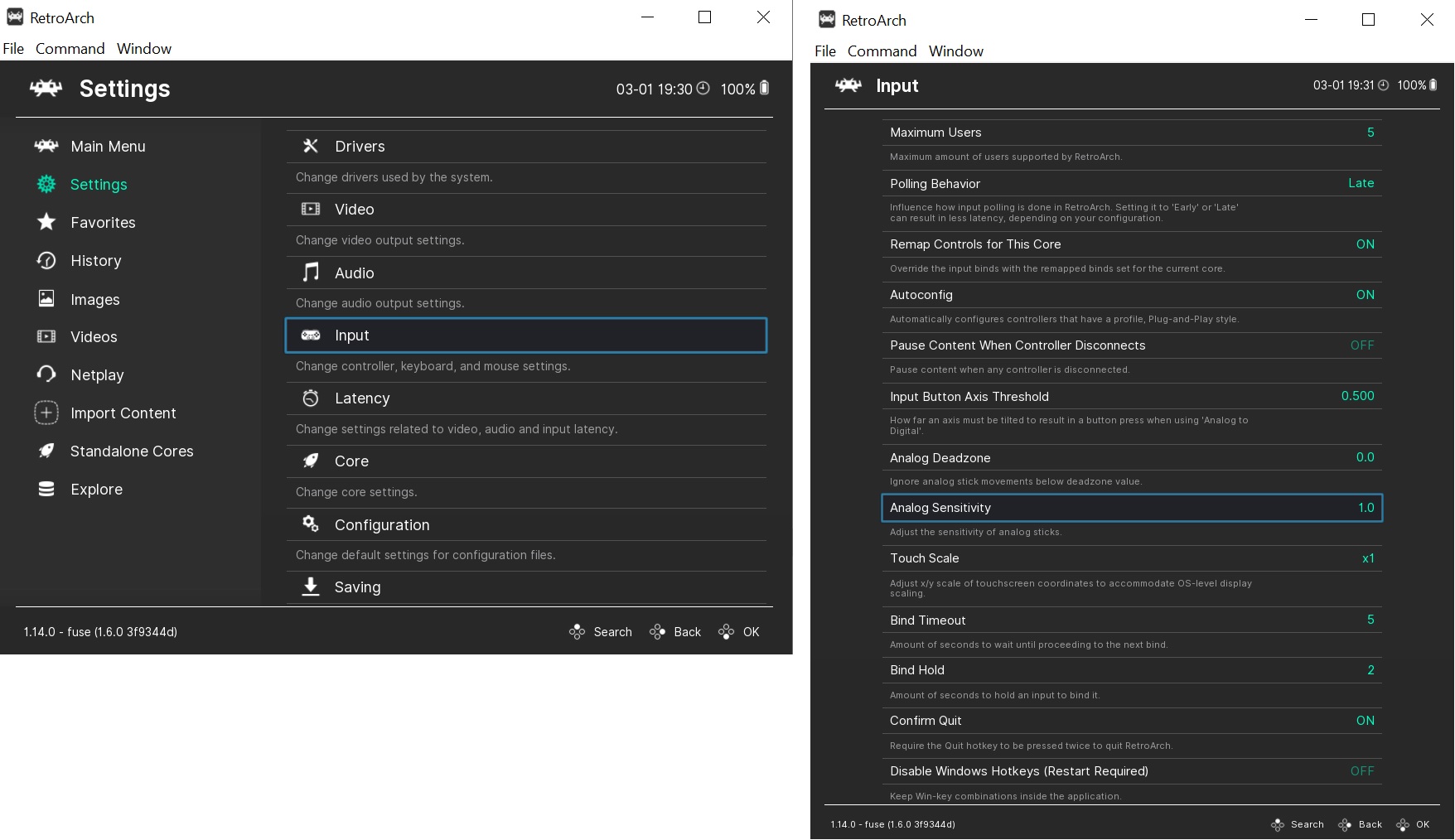Viewport: 1455px width, 840px height.
Task: Select the Favorites star icon
Action: pos(46,222)
